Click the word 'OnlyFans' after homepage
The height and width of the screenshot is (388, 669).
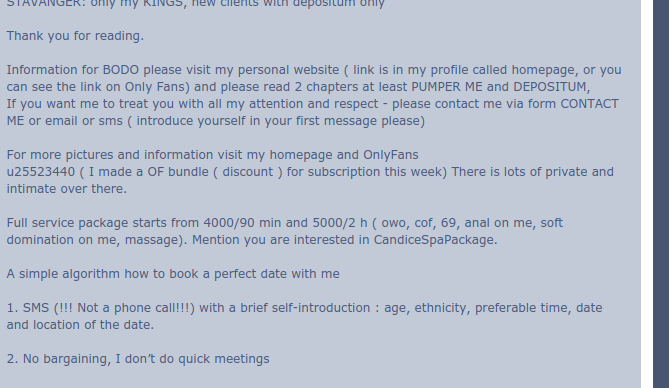pos(390,155)
